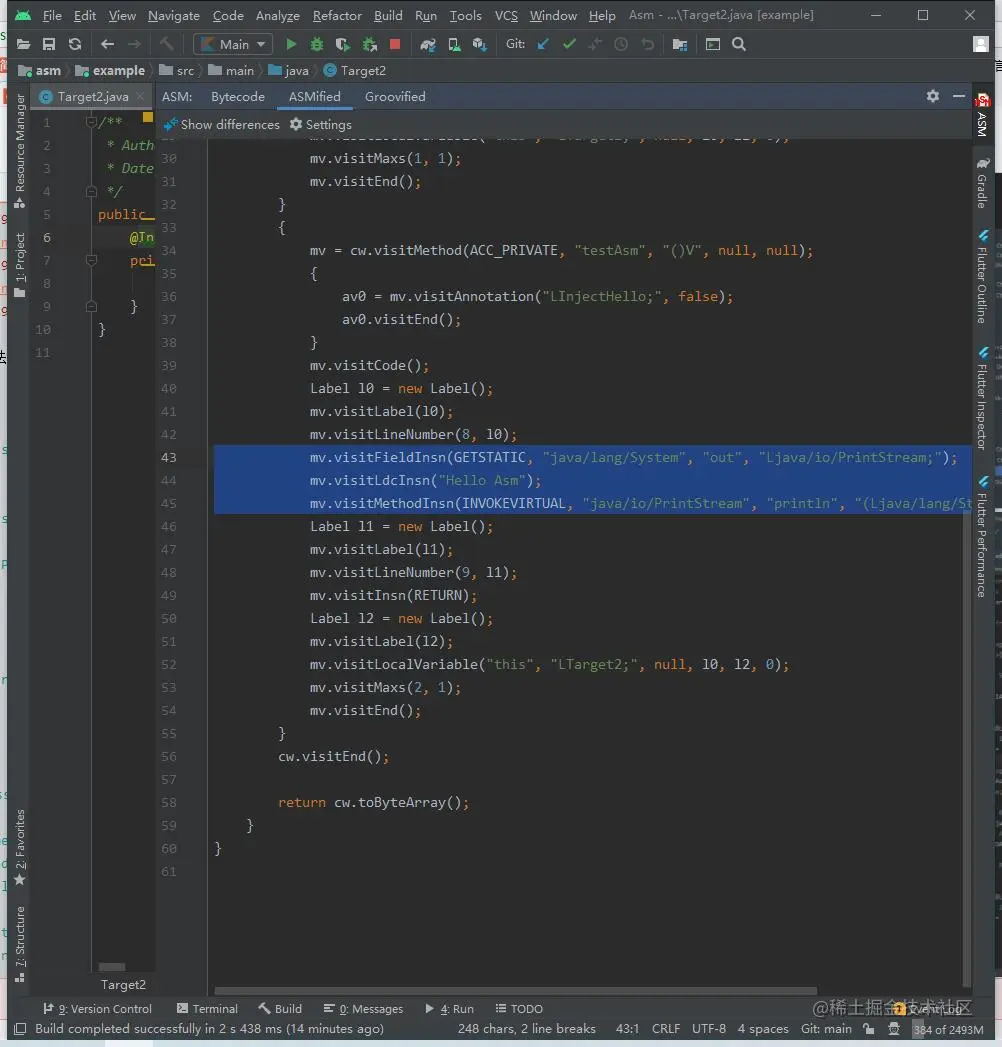Click the Save All toolbar icon
The image size is (1002, 1047).
click(49, 45)
